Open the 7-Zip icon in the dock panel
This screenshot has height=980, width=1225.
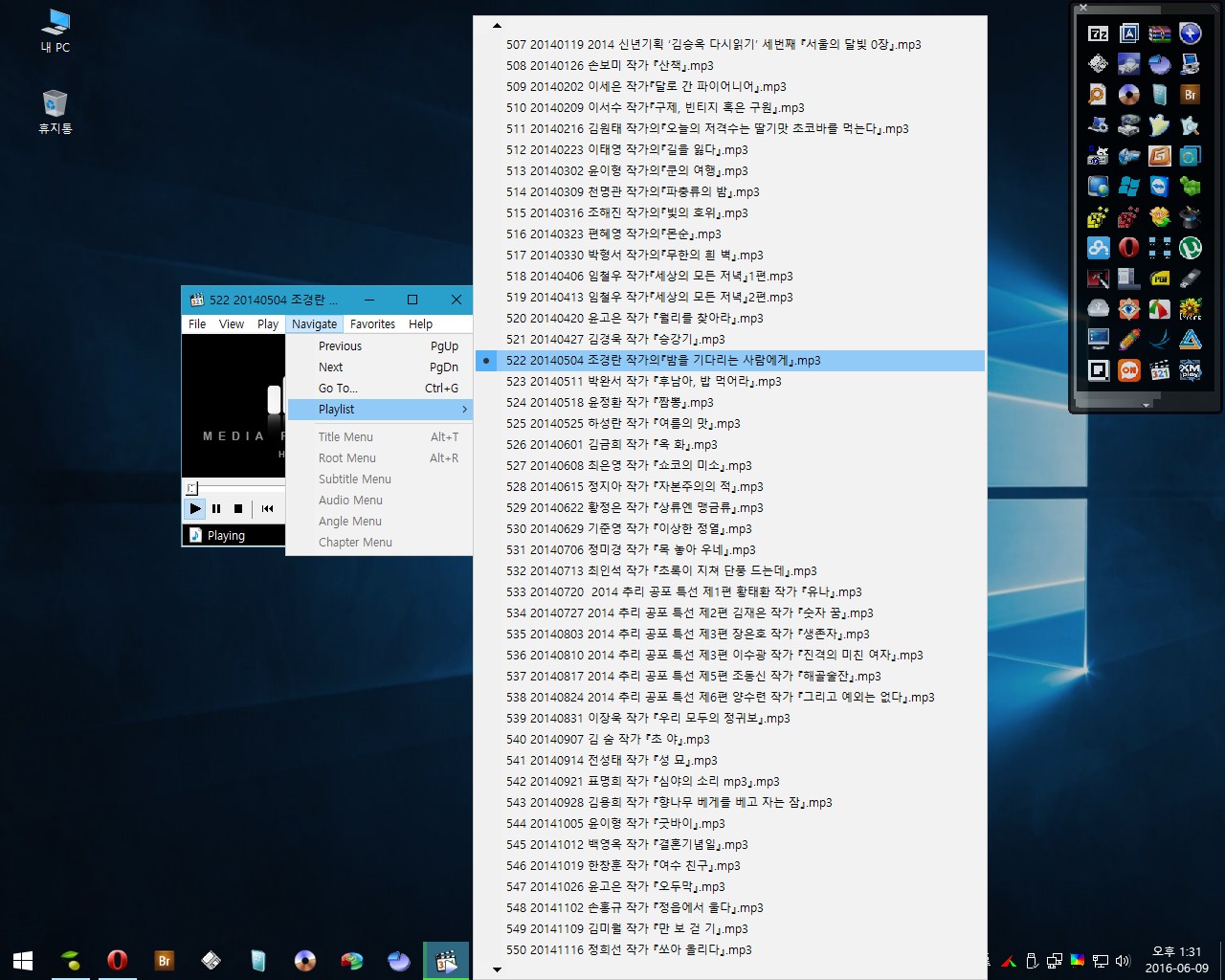(1099, 33)
